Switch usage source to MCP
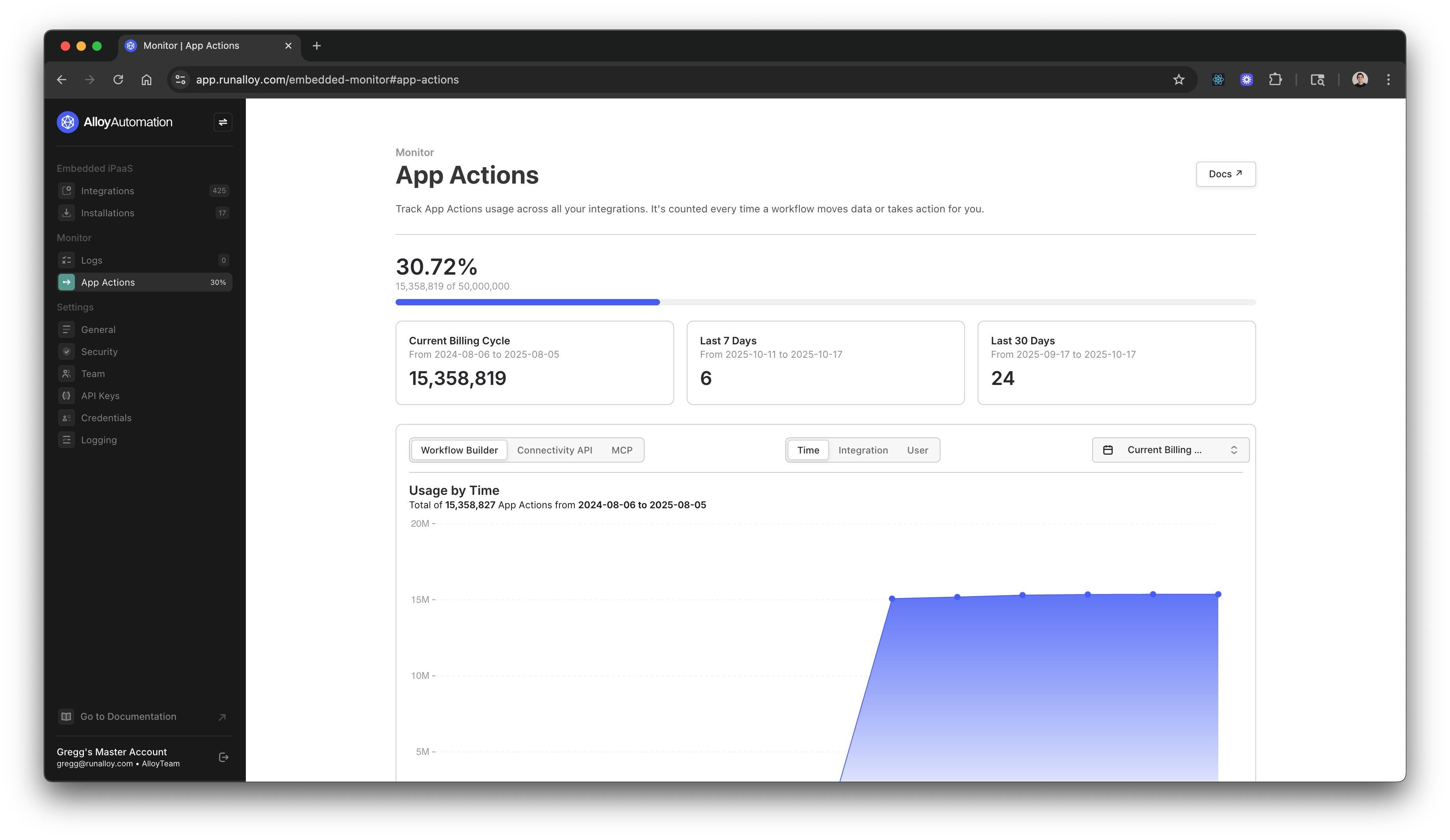Image resolution: width=1450 pixels, height=840 pixels. [x=621, y=450]
